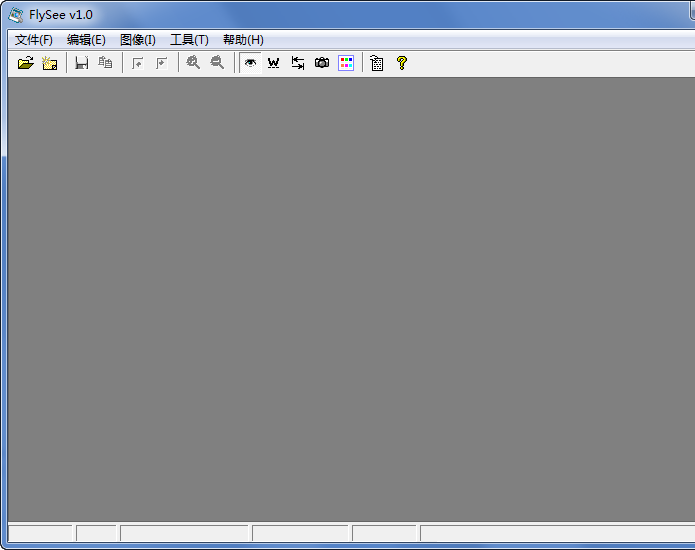The height and width of the screenshot is (550, 695).
Task: Click the zoom out magnifier icon
Action: [x=217, y=63]
